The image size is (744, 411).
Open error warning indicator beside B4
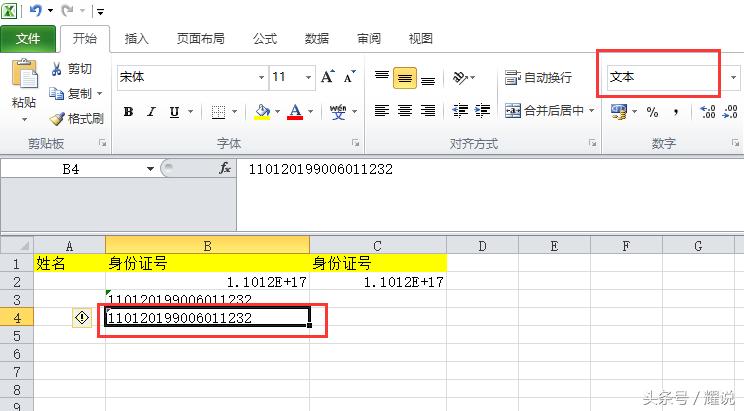[x=82, y=318]
